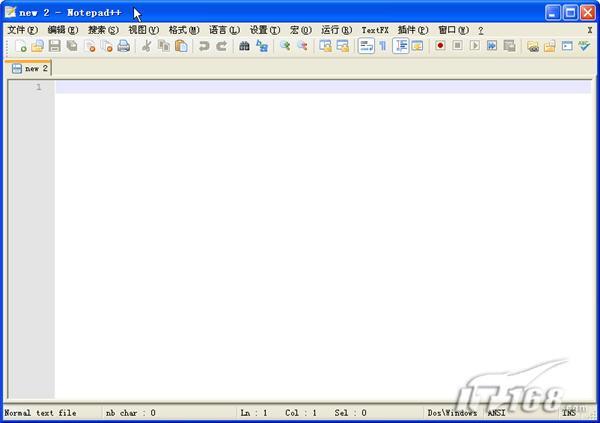Screen dimensions: 600x423
Task: Click 'Col : 1' in the status bar
Action: coord(301,413)
